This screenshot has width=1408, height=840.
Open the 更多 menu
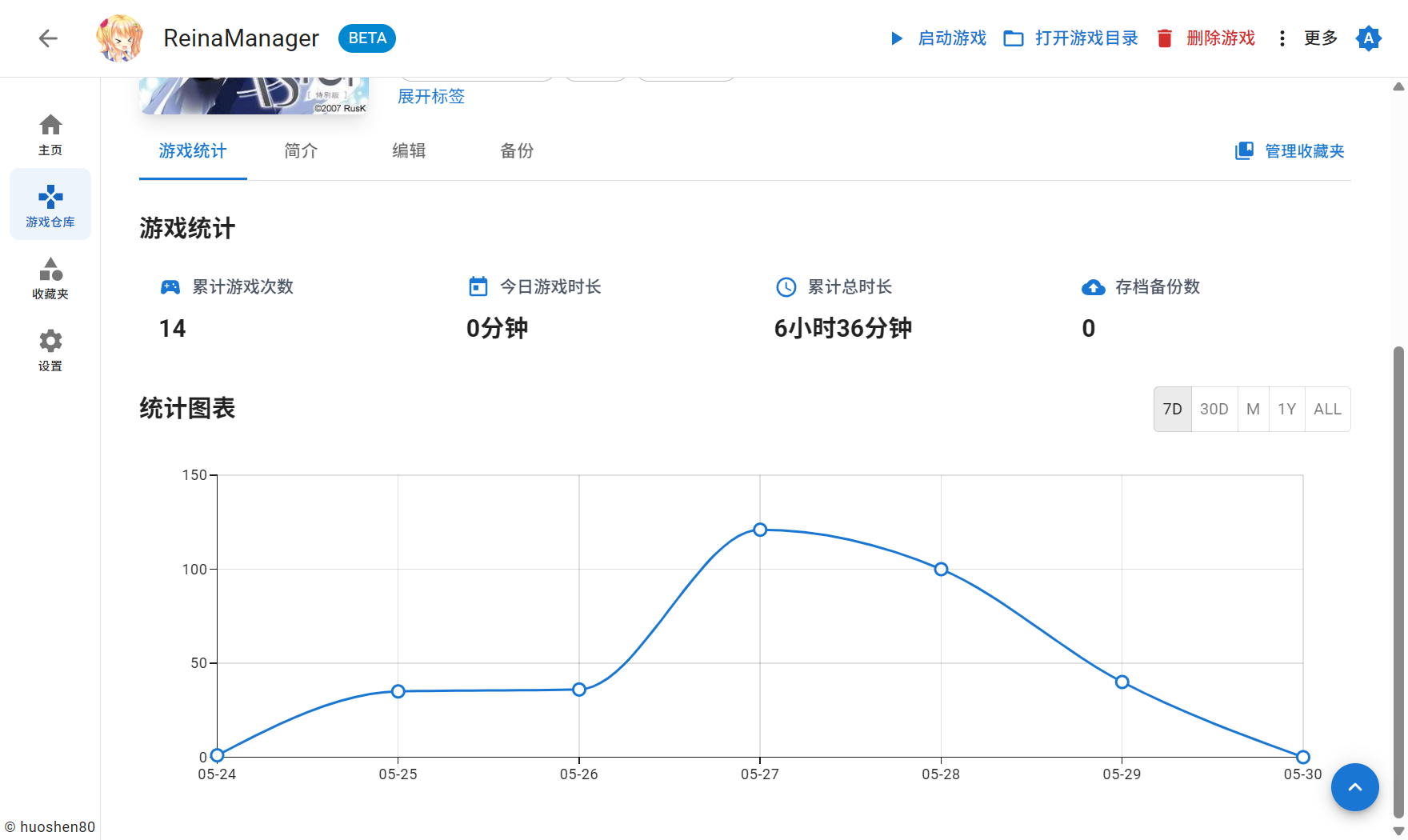pos(1307,38)
